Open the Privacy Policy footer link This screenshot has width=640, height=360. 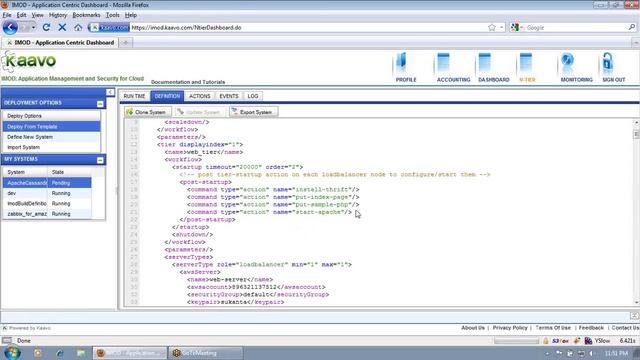tap(510, 328)
